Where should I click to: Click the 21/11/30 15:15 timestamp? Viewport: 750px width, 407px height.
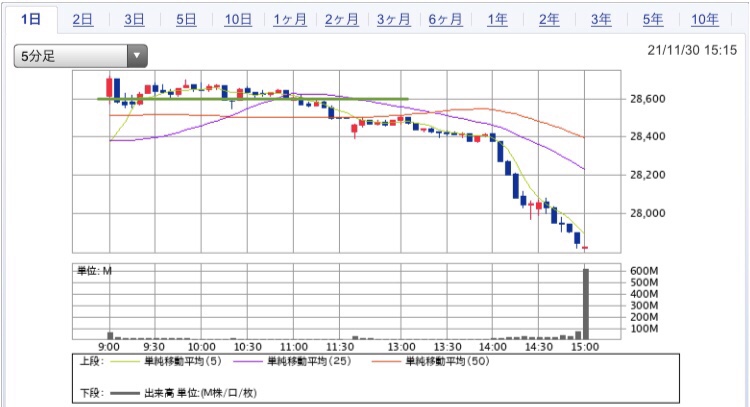(692, 50)
